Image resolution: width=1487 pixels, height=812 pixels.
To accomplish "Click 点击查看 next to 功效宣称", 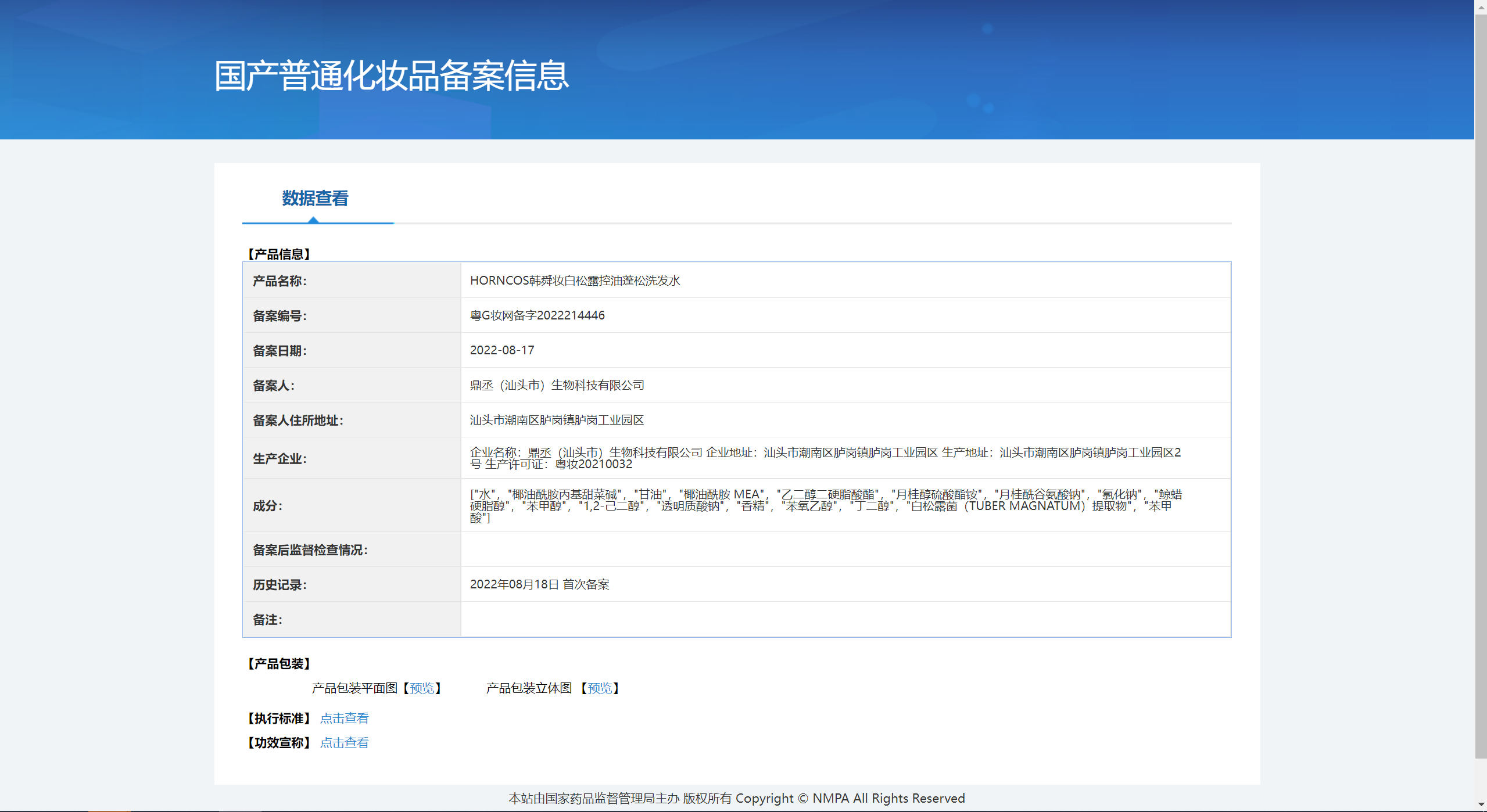I will (x=344, y=743).
